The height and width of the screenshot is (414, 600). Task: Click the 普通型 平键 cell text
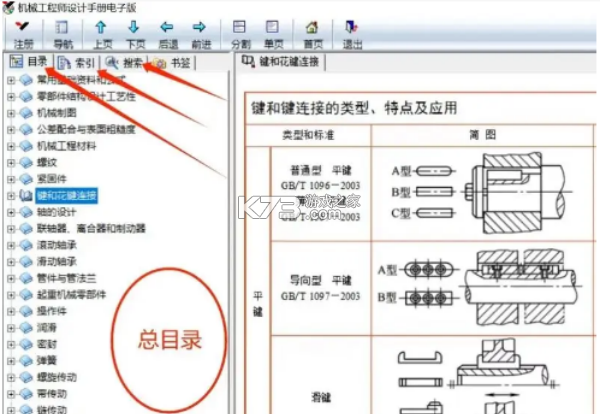(x=321, y=170)
